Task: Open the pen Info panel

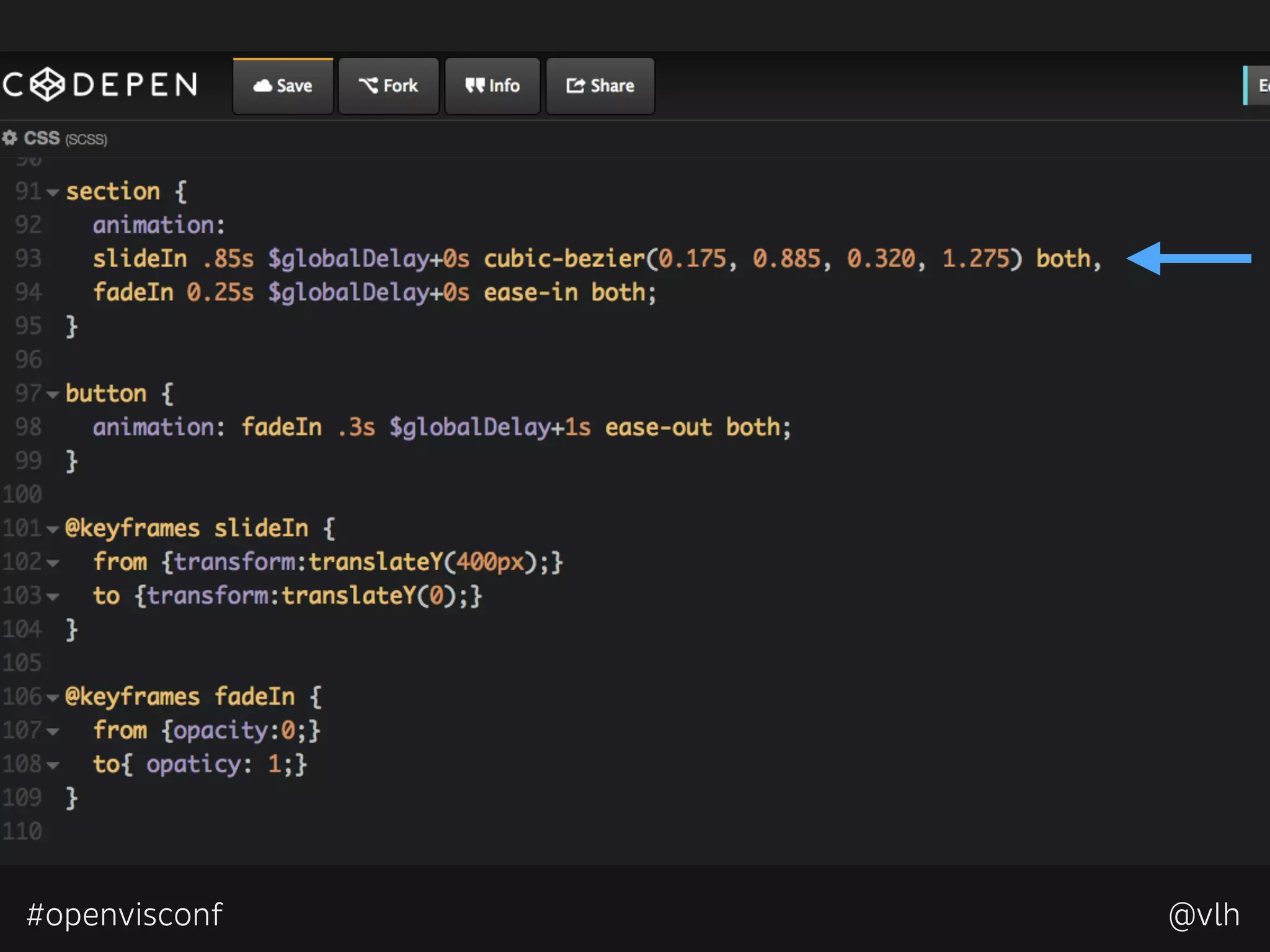Action: click(x=492, y=86)
